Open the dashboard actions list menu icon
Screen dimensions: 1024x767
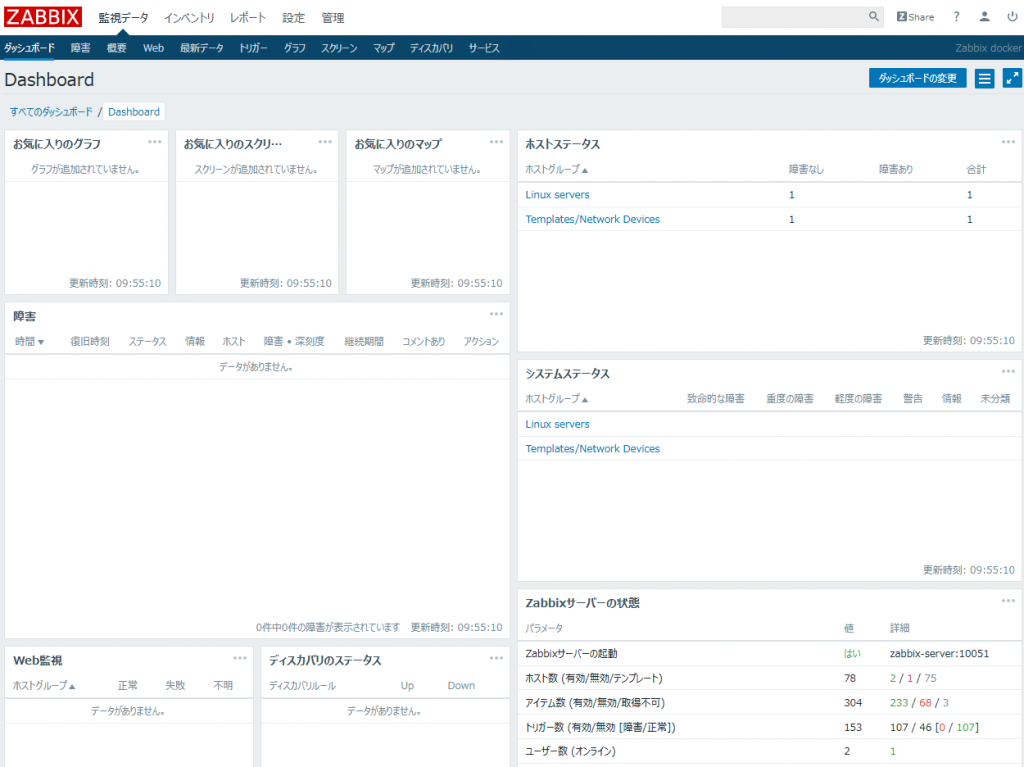coord(984,79)
